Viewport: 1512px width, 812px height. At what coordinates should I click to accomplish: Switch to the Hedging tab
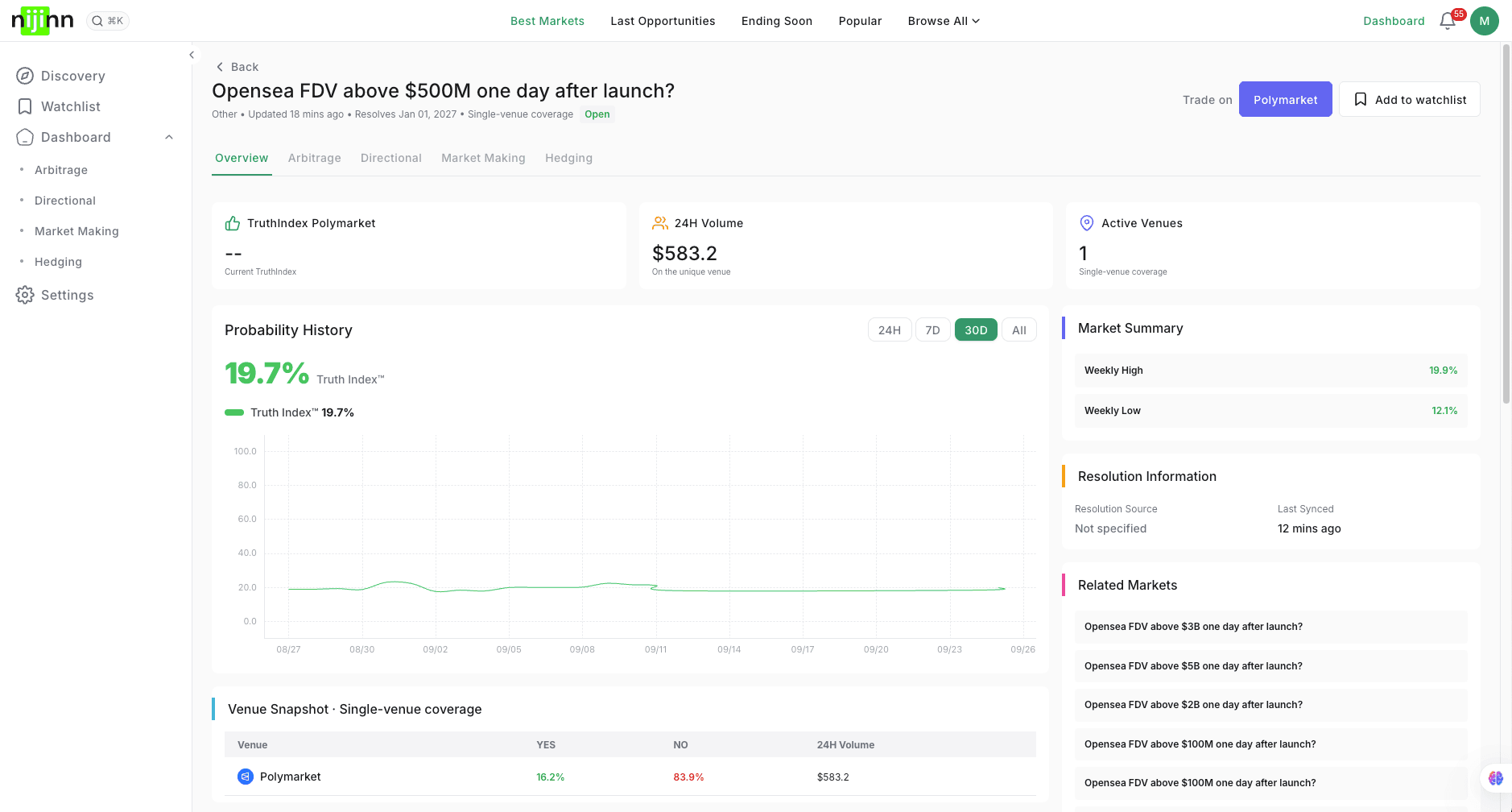(x=568, y=158)
